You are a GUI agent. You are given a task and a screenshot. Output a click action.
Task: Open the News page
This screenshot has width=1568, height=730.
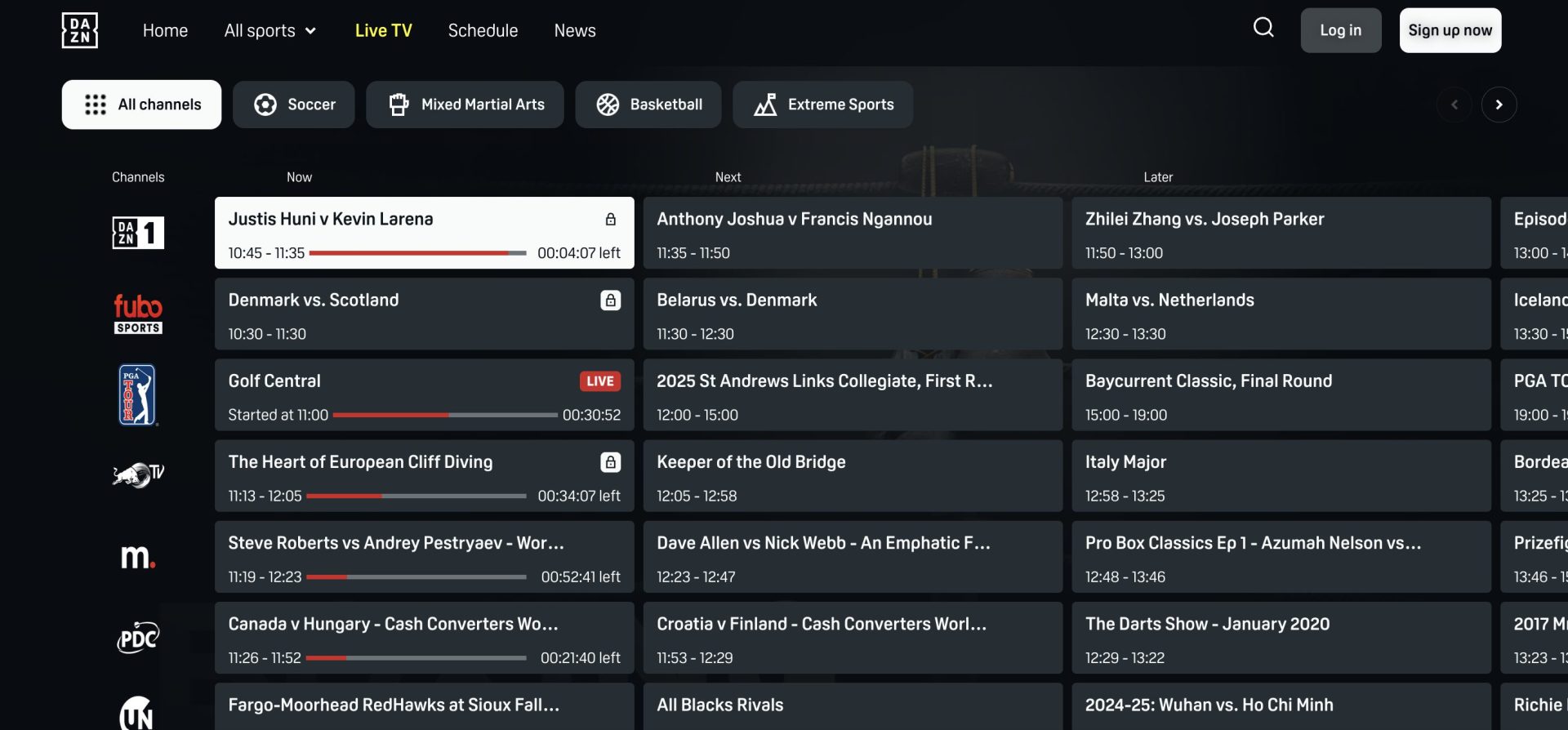click(x=575, y=30)
